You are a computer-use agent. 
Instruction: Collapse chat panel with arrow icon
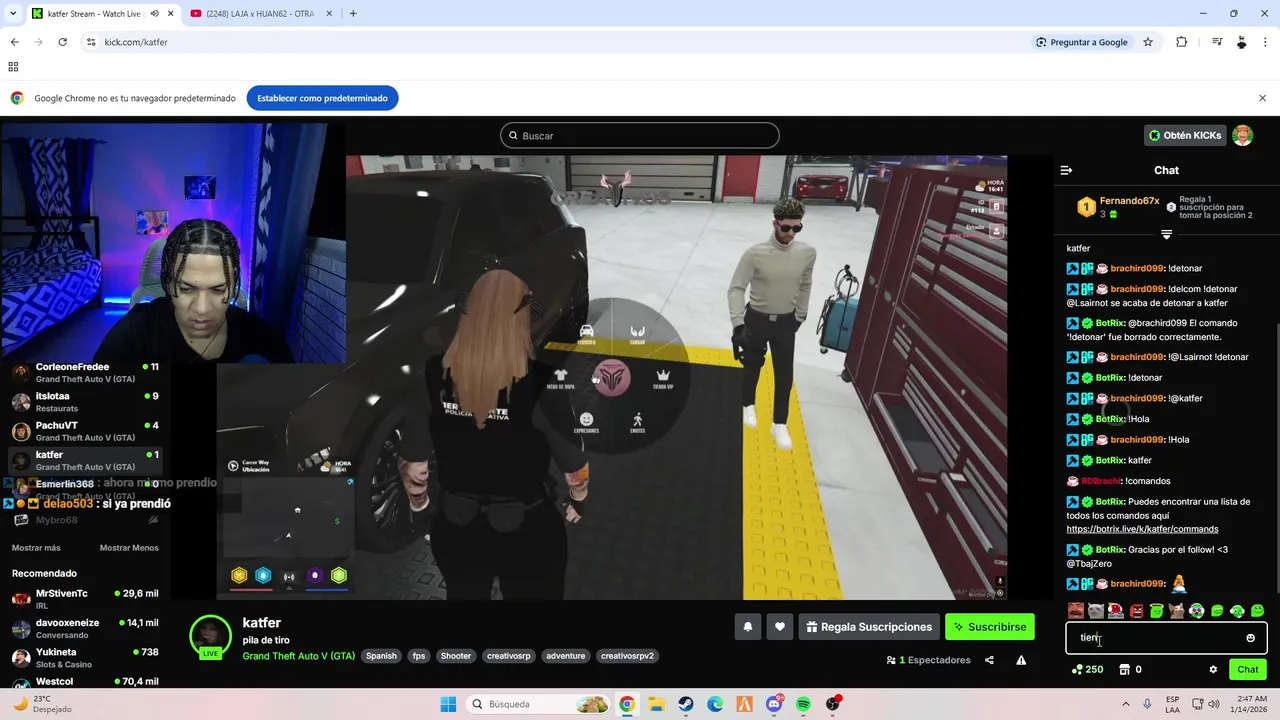click(1066, 170)
